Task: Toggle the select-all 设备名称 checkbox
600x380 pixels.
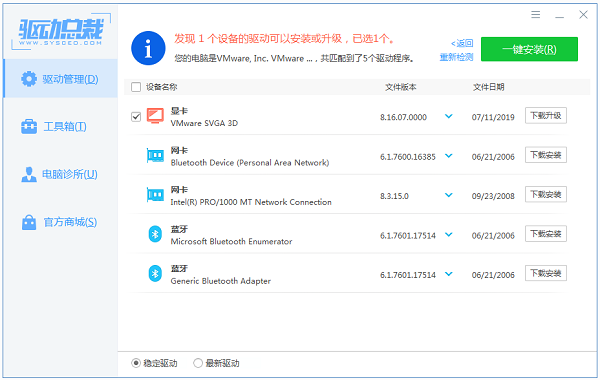Action: click(x=136, y=87)
